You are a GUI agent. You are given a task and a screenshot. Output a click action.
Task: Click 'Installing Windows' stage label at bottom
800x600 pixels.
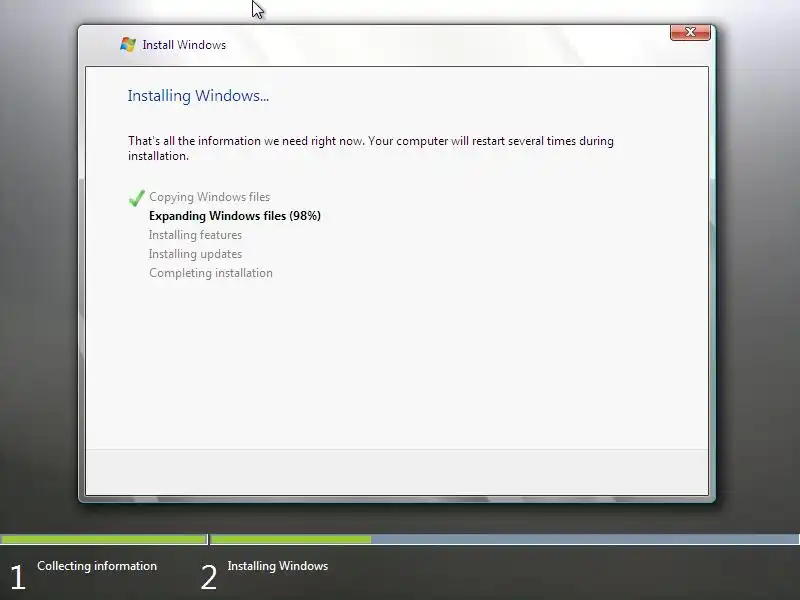tap(278, 566)
